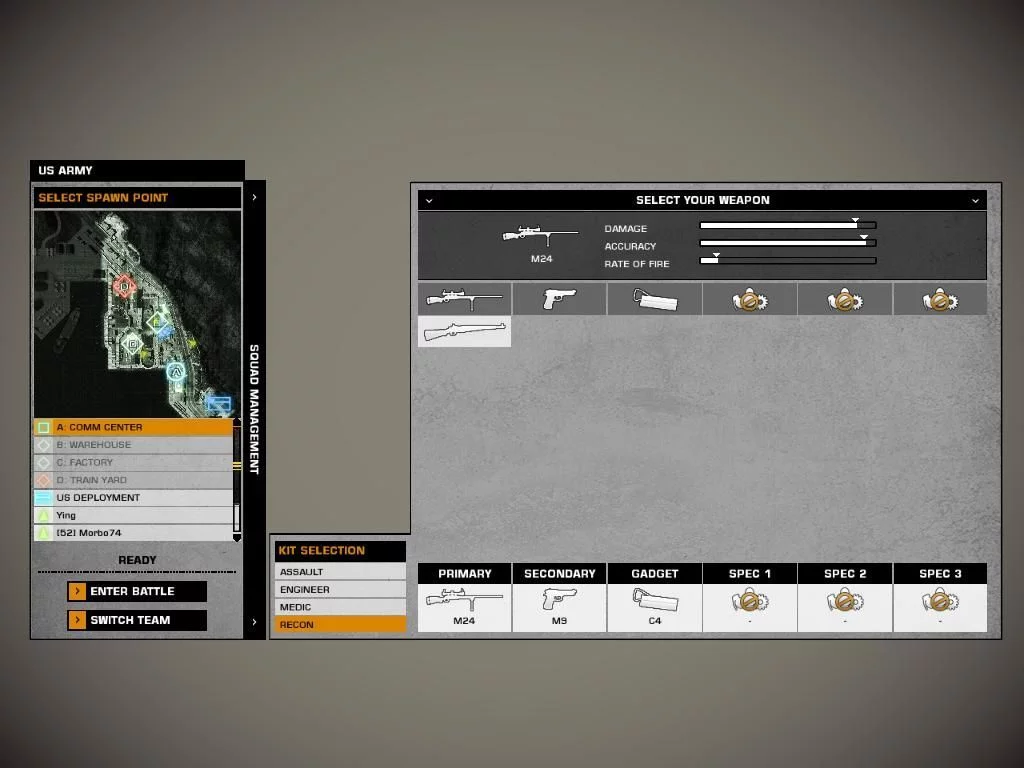Click the Gadget column header
The width and height of the screenshot is (1024, 768).
pyautogui.click(x=655, y=573)
